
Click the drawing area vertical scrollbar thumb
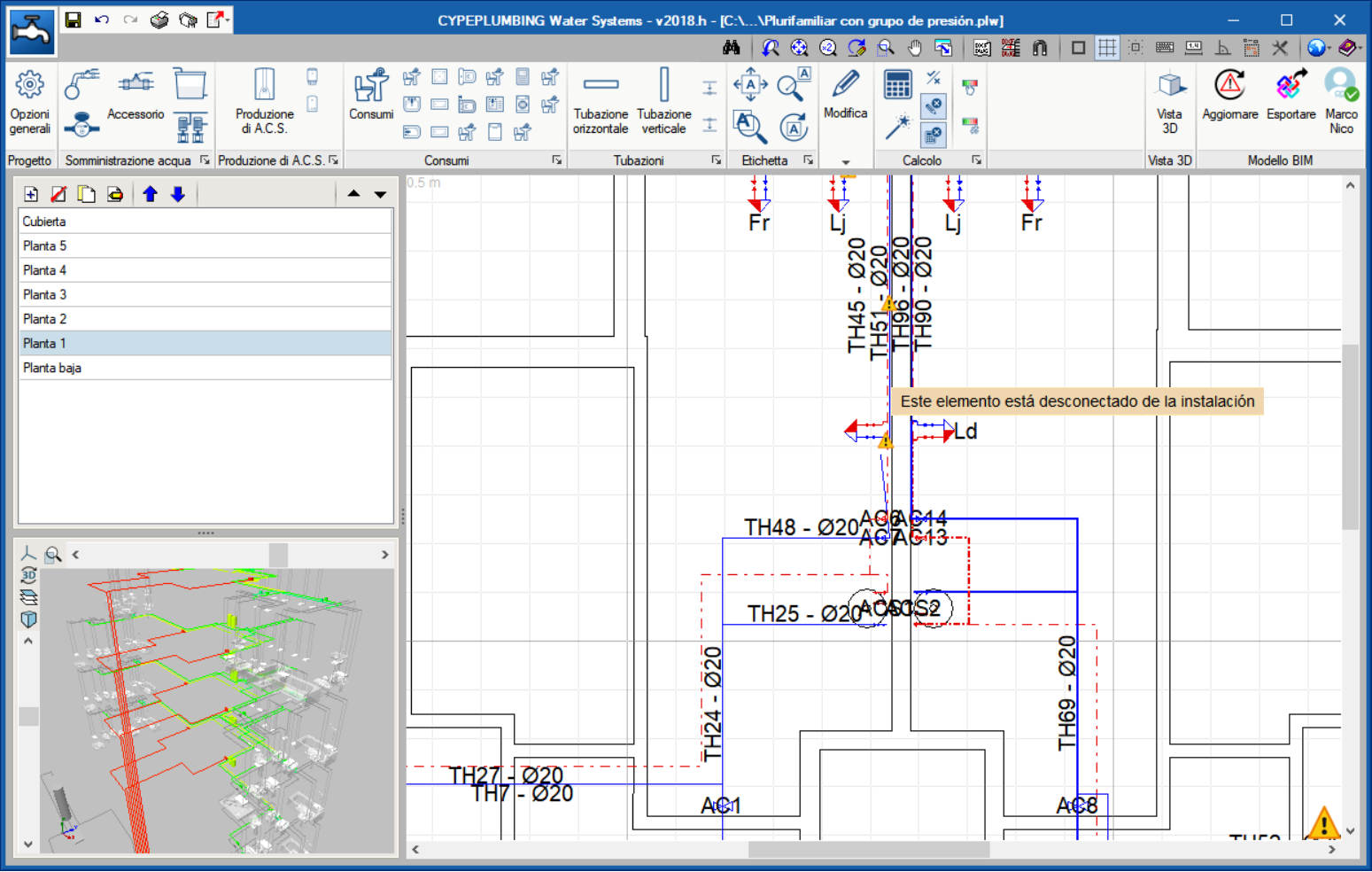(1350, 437)
